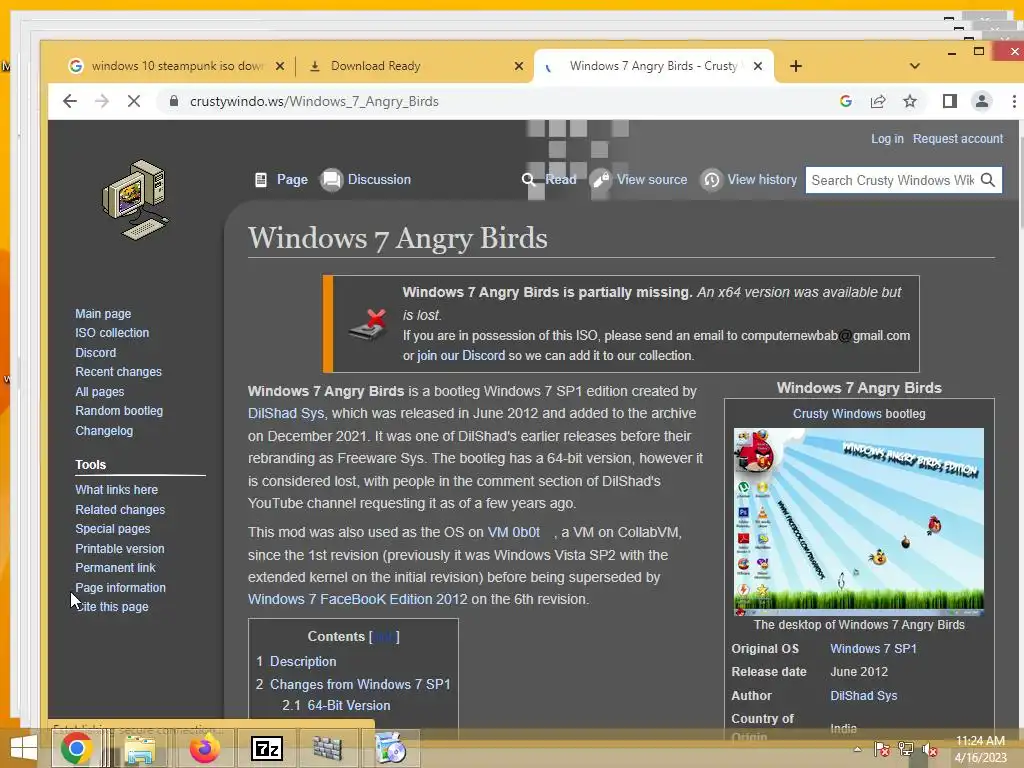Open Windows Start button
Screen dimensions: 1024x768
pos(24,748)
